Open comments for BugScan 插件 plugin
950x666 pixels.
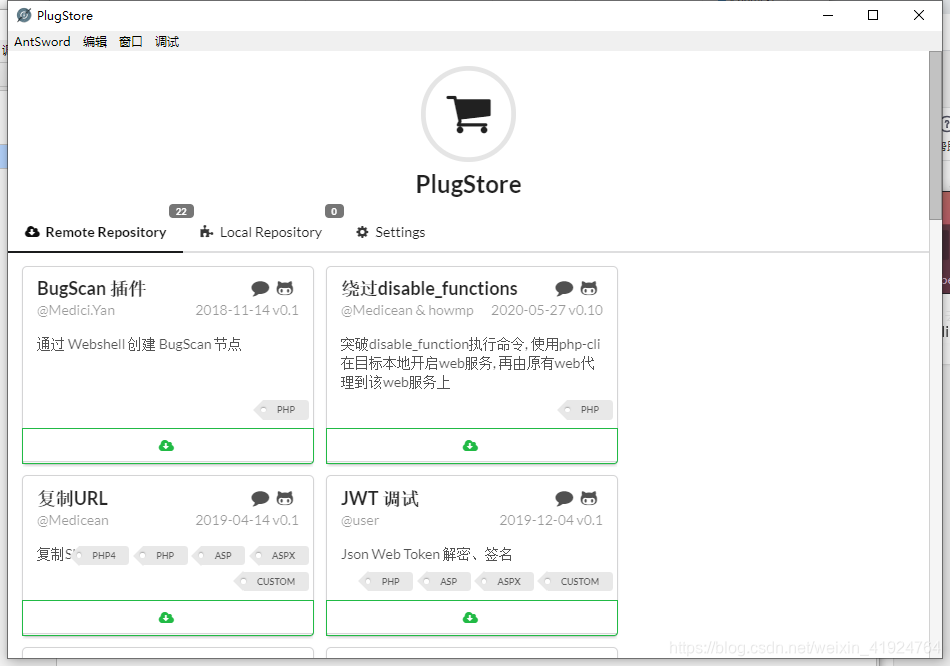260,288
